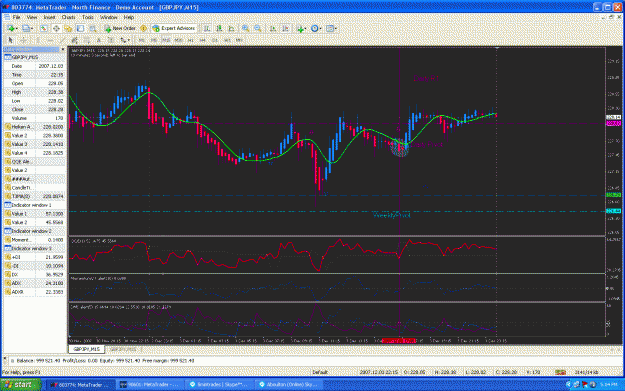The width and height of the screenshot is (625, 391).
Task: Switch timeframe to H4
Action: (202, 40)
